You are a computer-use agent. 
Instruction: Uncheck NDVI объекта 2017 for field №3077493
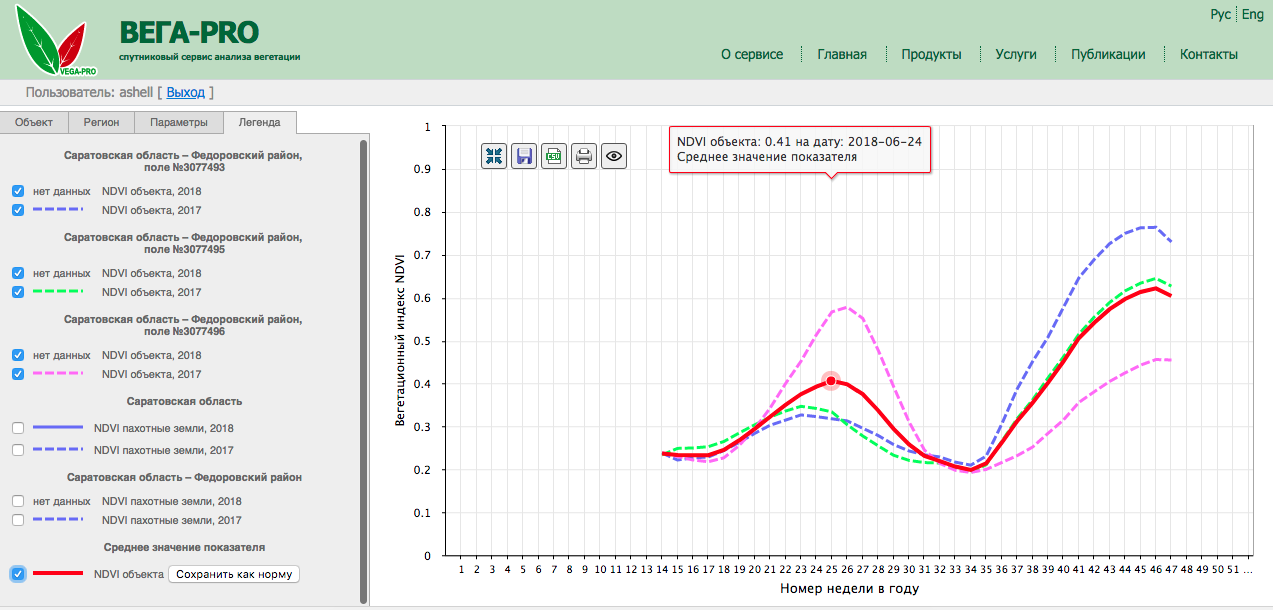click(x=18, y=210)
